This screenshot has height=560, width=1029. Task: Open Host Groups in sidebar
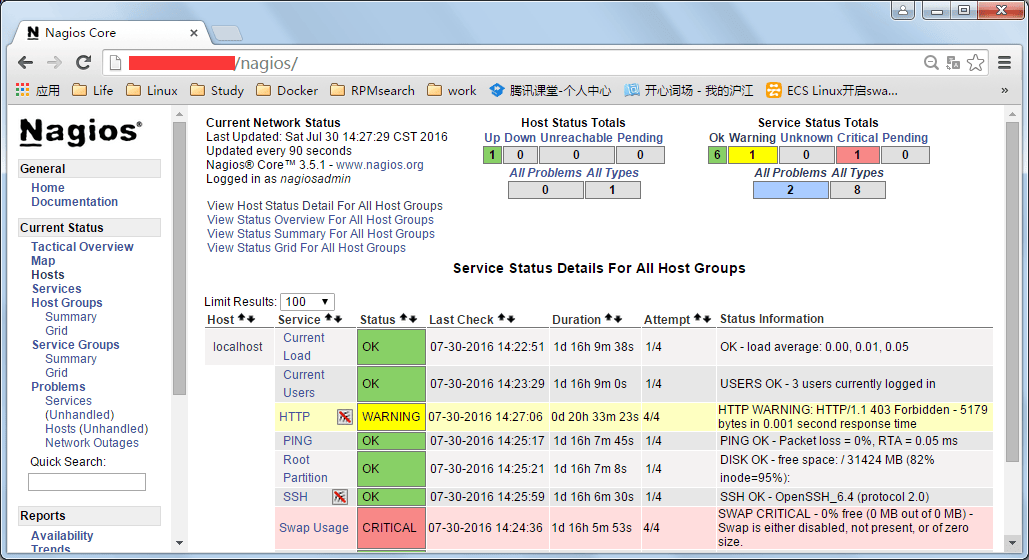(x=67, y=303)
